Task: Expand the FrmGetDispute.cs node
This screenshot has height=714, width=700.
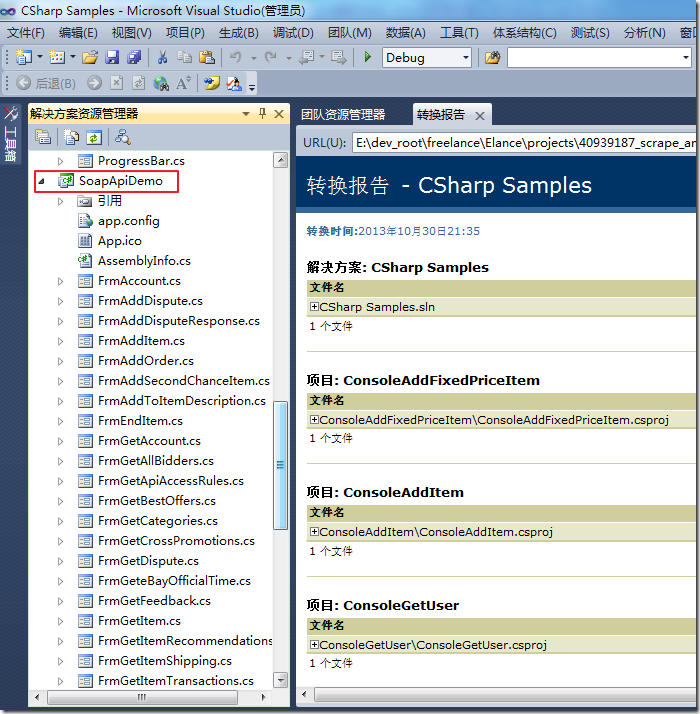Action: tap(61, 561)
